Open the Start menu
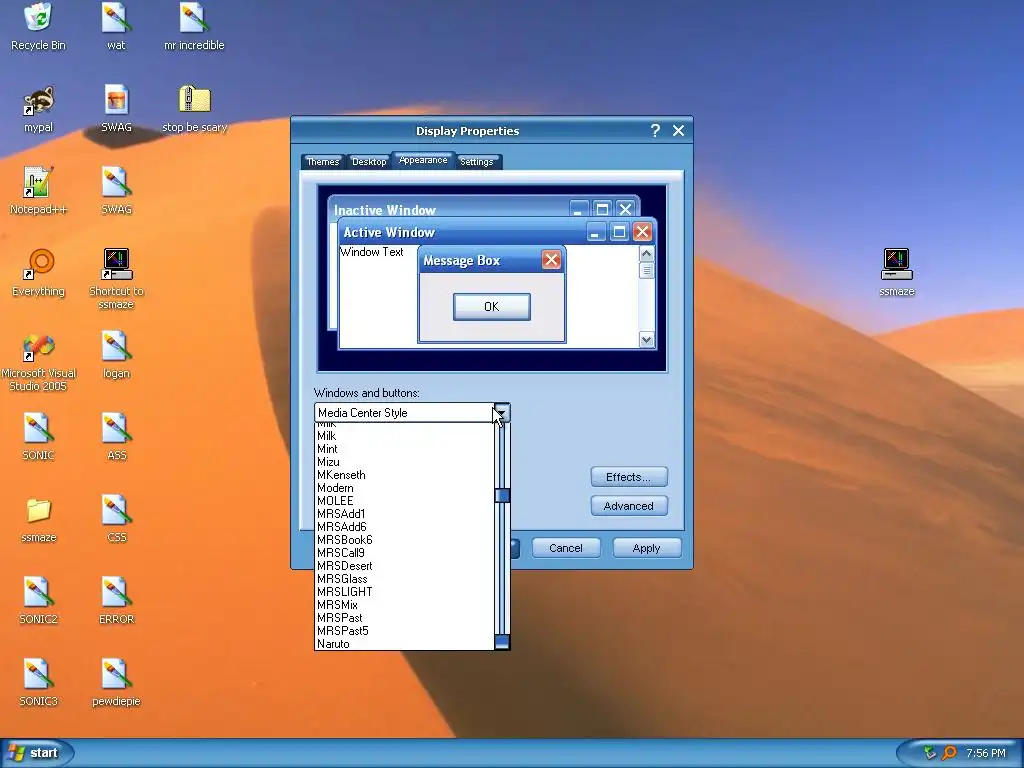Viewport: 1024px width, 768px height. coord(36,753)
